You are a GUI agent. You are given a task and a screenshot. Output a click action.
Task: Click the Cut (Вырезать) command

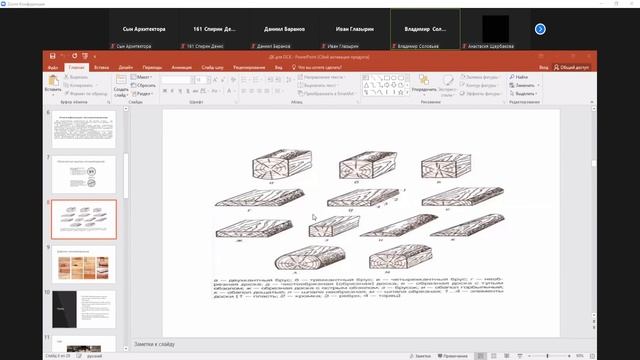click(76, 77)
